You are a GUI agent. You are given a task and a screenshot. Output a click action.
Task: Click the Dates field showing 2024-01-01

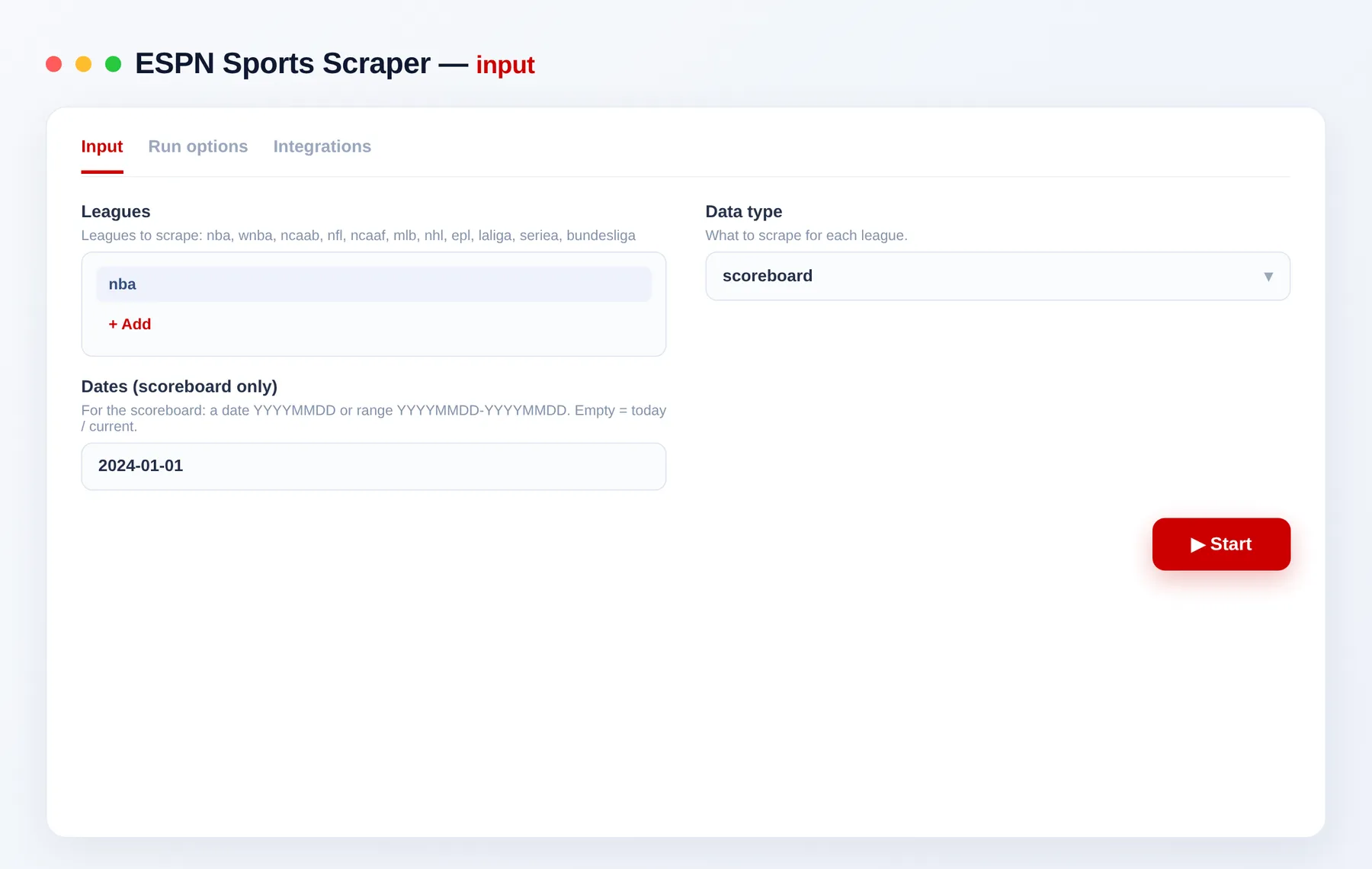click(373, 467)
